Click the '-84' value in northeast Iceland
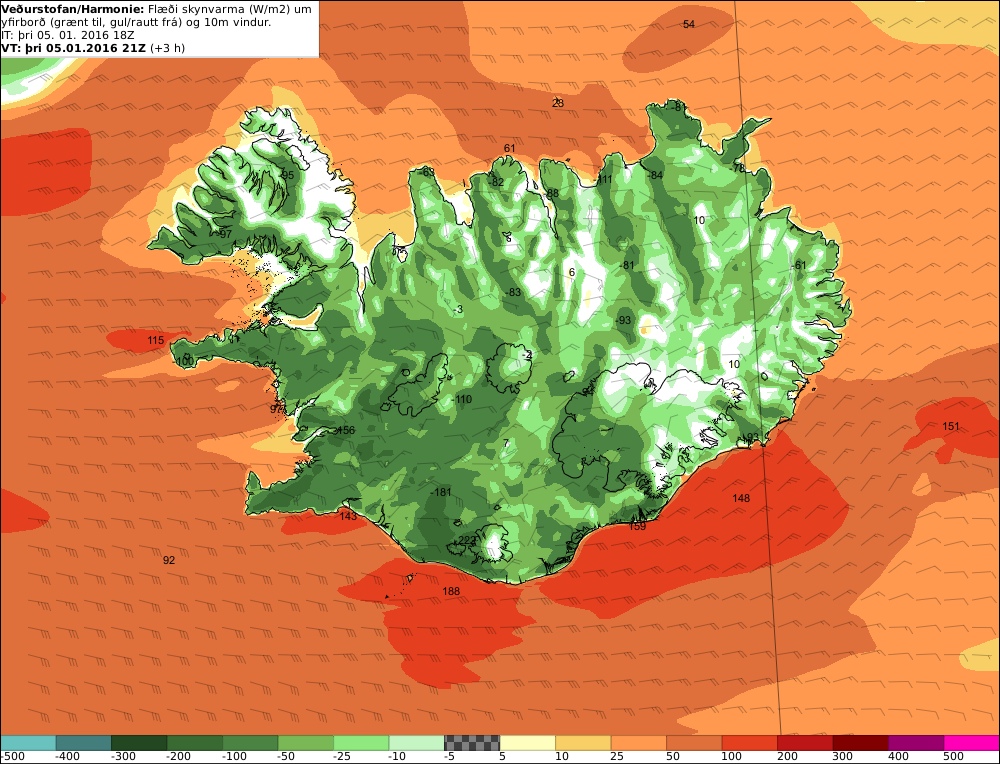The height and width of the screenshot is (764, 1000). (x=655, y=175)
